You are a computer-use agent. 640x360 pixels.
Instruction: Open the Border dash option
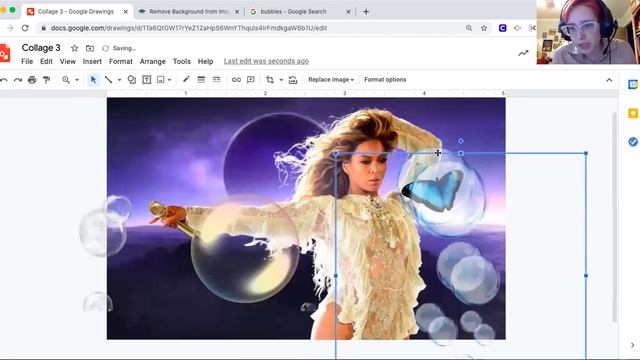point(216,80)
